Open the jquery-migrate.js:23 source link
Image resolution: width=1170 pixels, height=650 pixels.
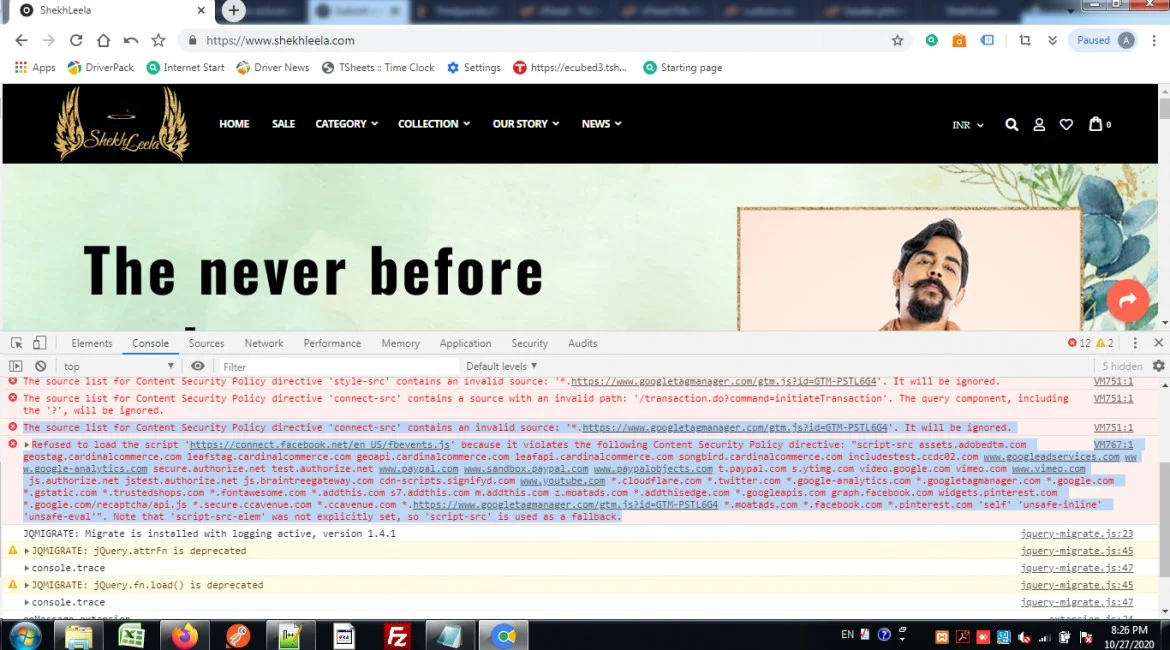[1076, 534]
